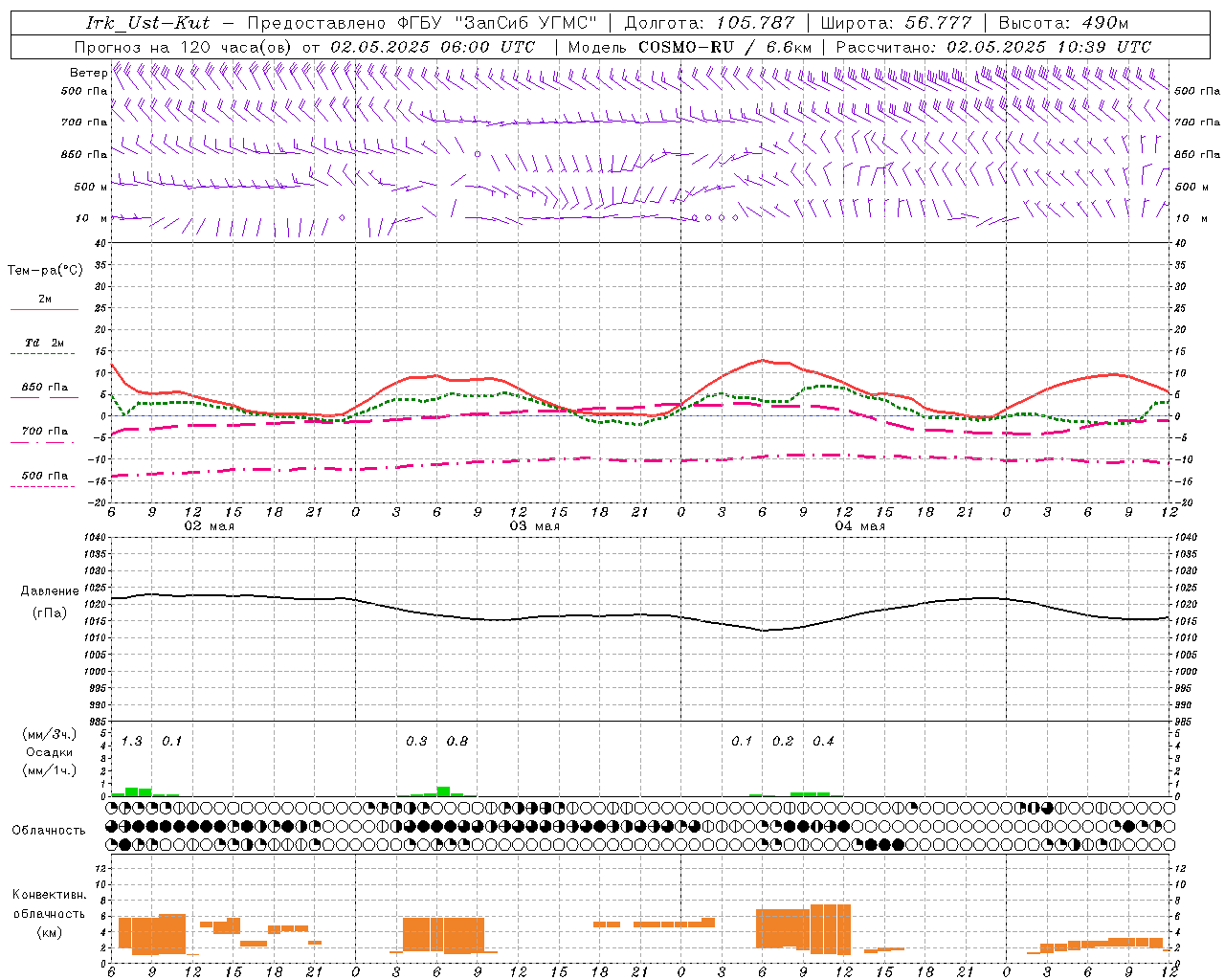This screenshot has width=1225, height=980.
Task: Click the green dashed Td 2м legend line
Action: [42, 354]
